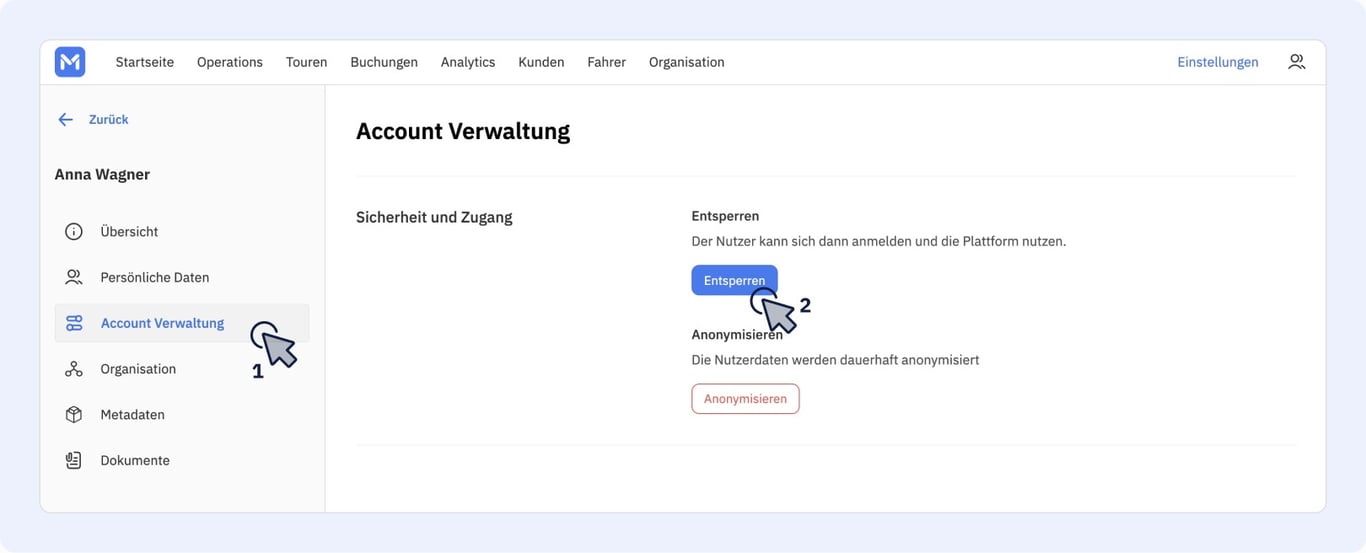Screen dimensions: 1366x553
Task: Click the Anna Wagner name
Action: point(102,174)
